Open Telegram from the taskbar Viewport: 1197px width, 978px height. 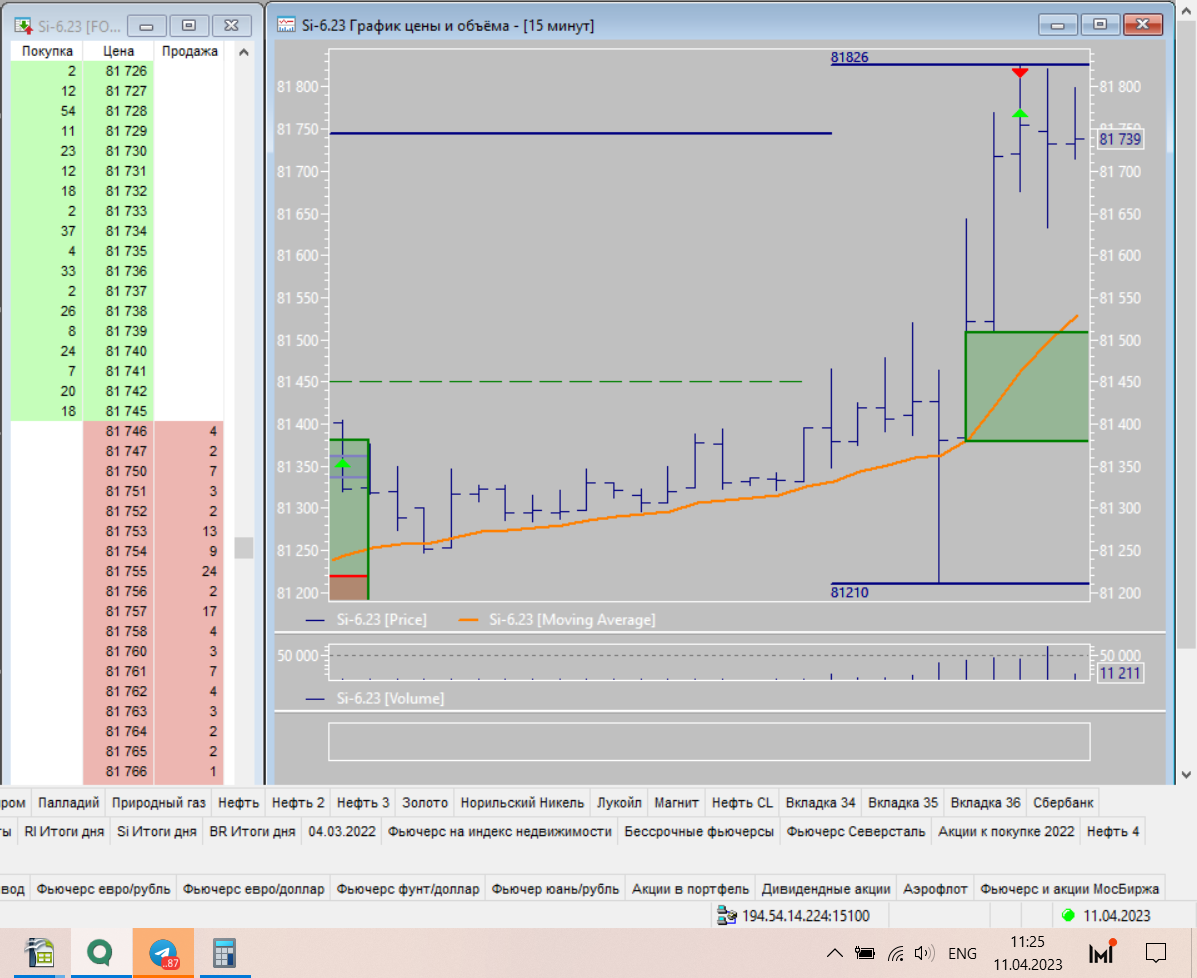tap(163, 953)
